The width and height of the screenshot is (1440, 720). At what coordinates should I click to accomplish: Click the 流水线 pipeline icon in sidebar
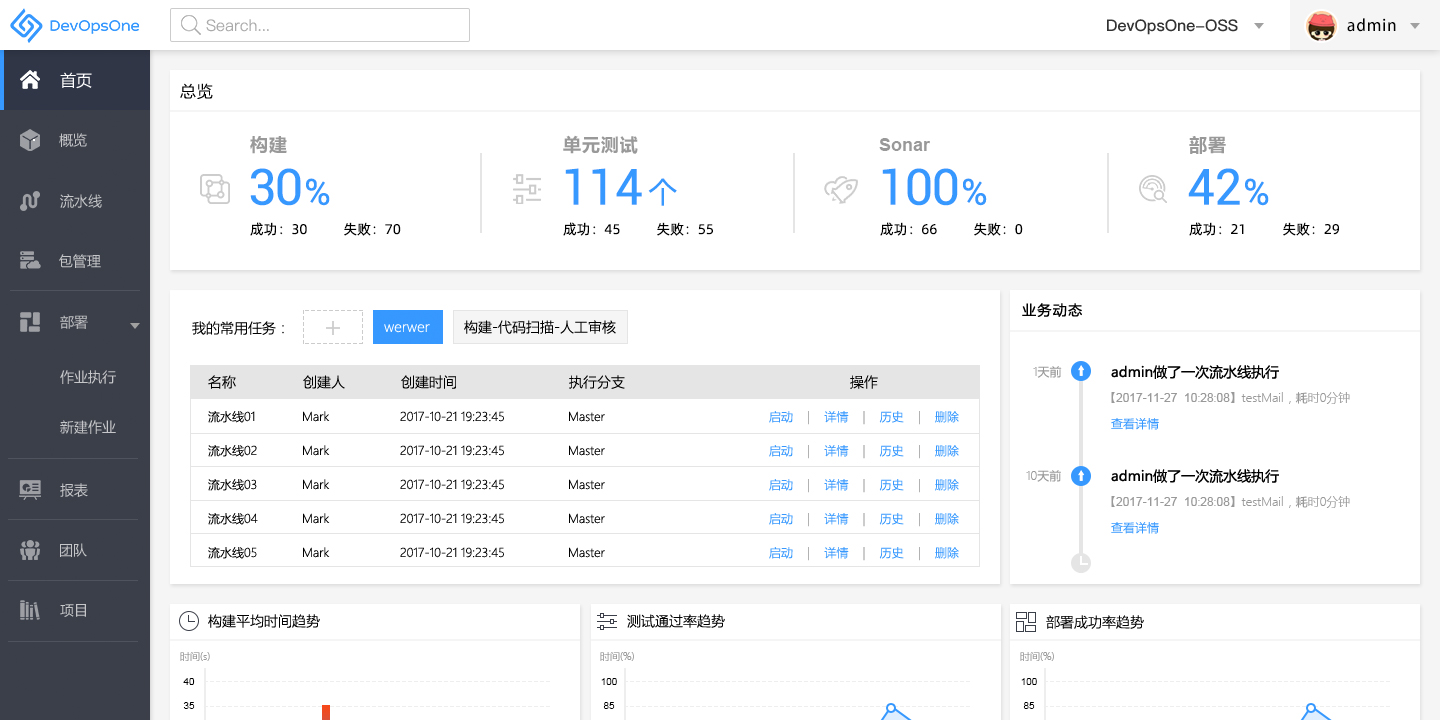(x=30, y=201)
